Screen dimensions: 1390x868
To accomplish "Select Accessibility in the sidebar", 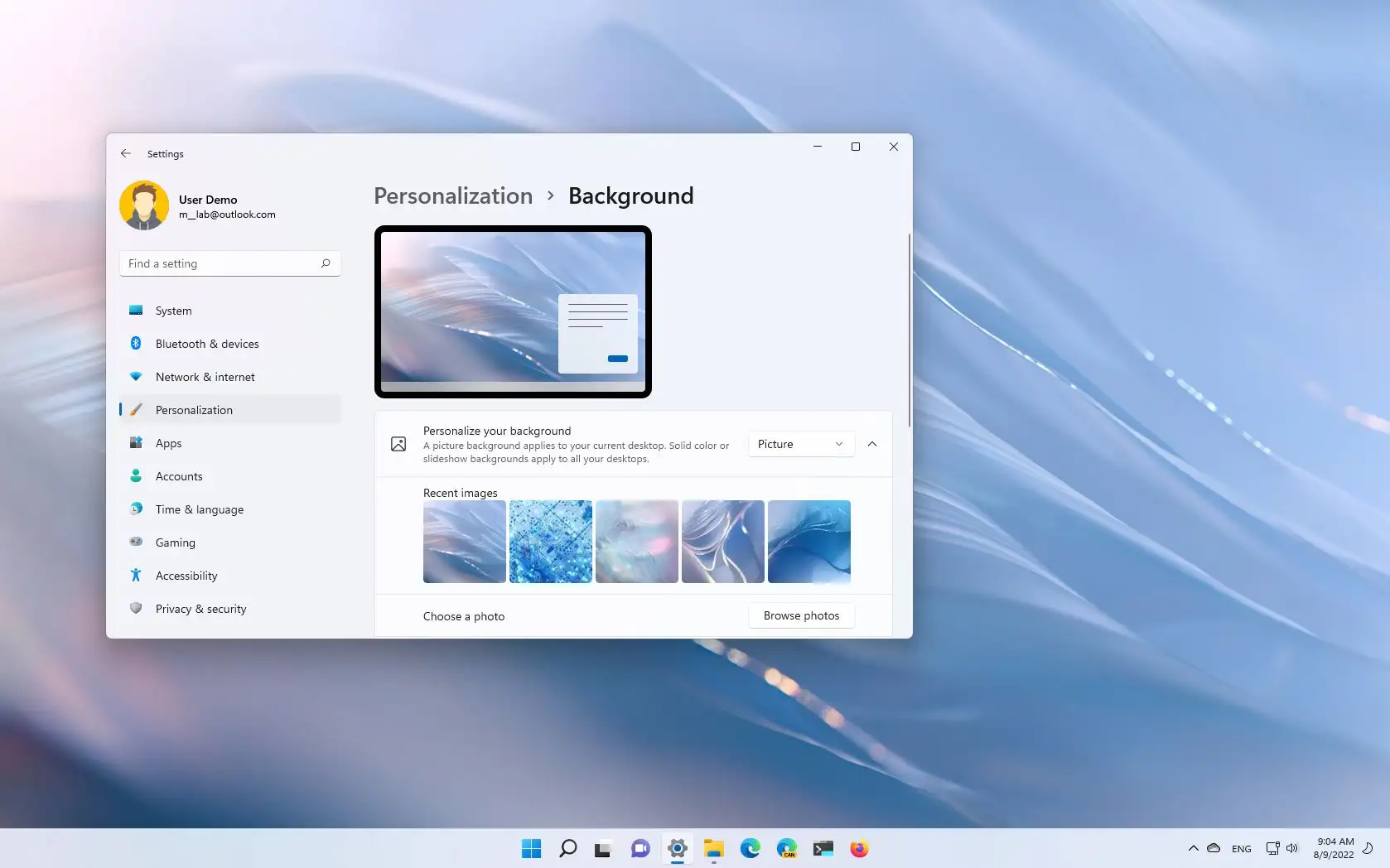I will point(186,576).
